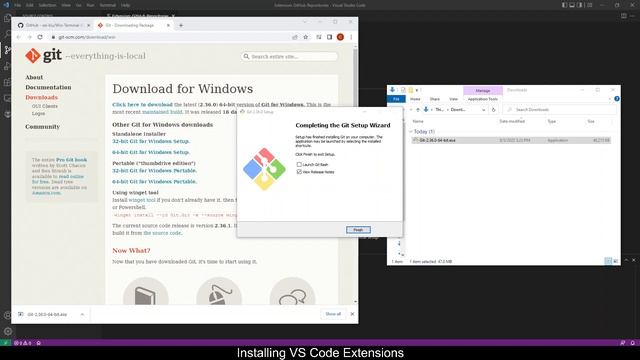
Task: Select the Git - Downloading Package tab
Action: [130, 25]
